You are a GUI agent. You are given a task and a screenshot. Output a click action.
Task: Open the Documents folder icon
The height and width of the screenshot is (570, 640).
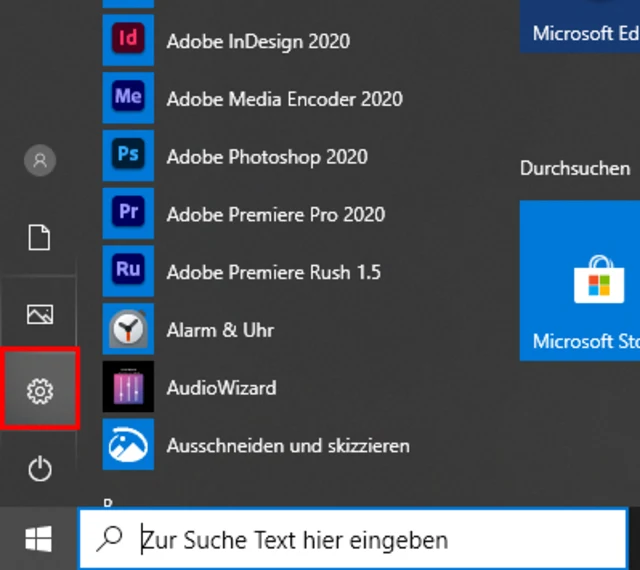point(40,238)
